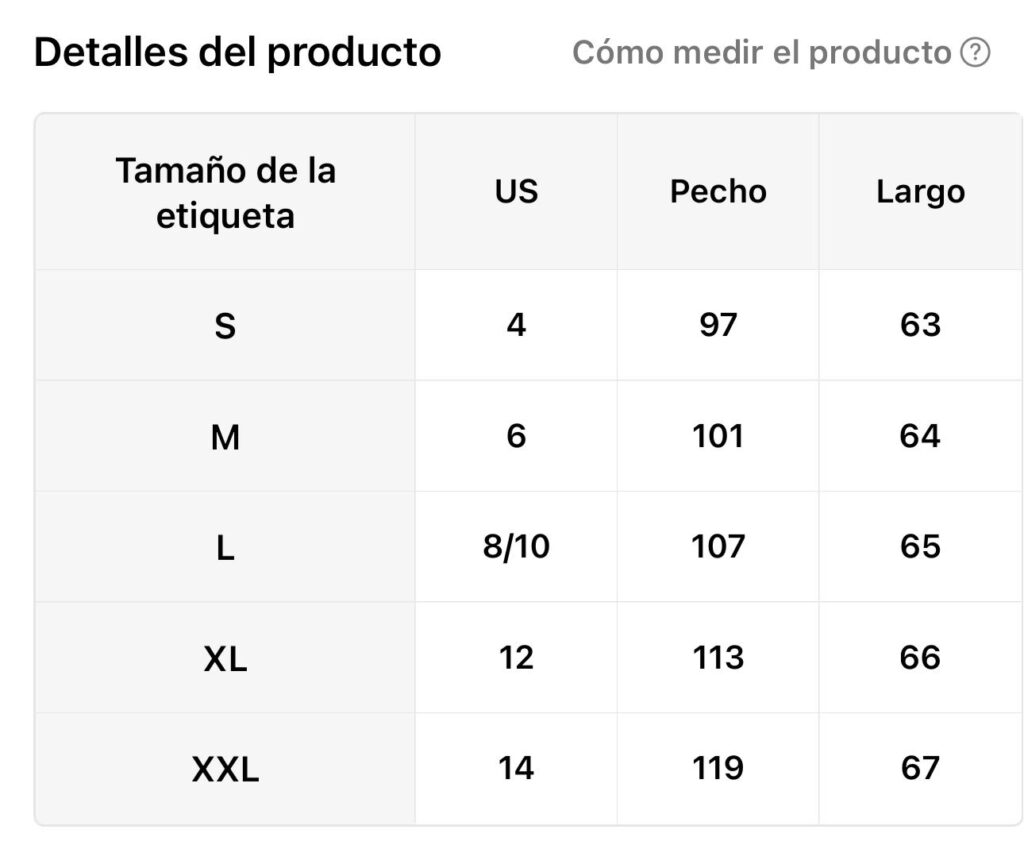Viewport: 1024px width, 849px height.
Task: Select the US column header
Action: (x=516, y=192)
